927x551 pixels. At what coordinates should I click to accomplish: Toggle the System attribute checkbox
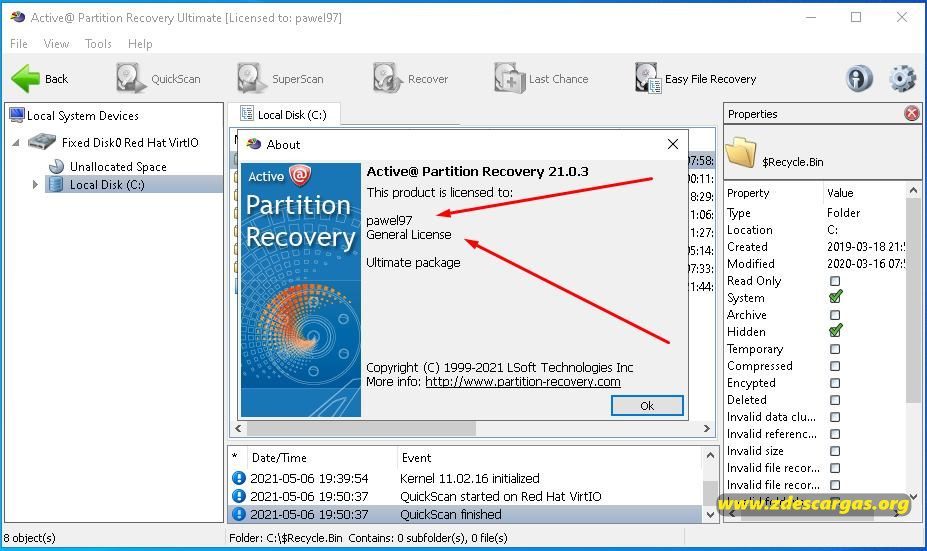click(835, 297)
